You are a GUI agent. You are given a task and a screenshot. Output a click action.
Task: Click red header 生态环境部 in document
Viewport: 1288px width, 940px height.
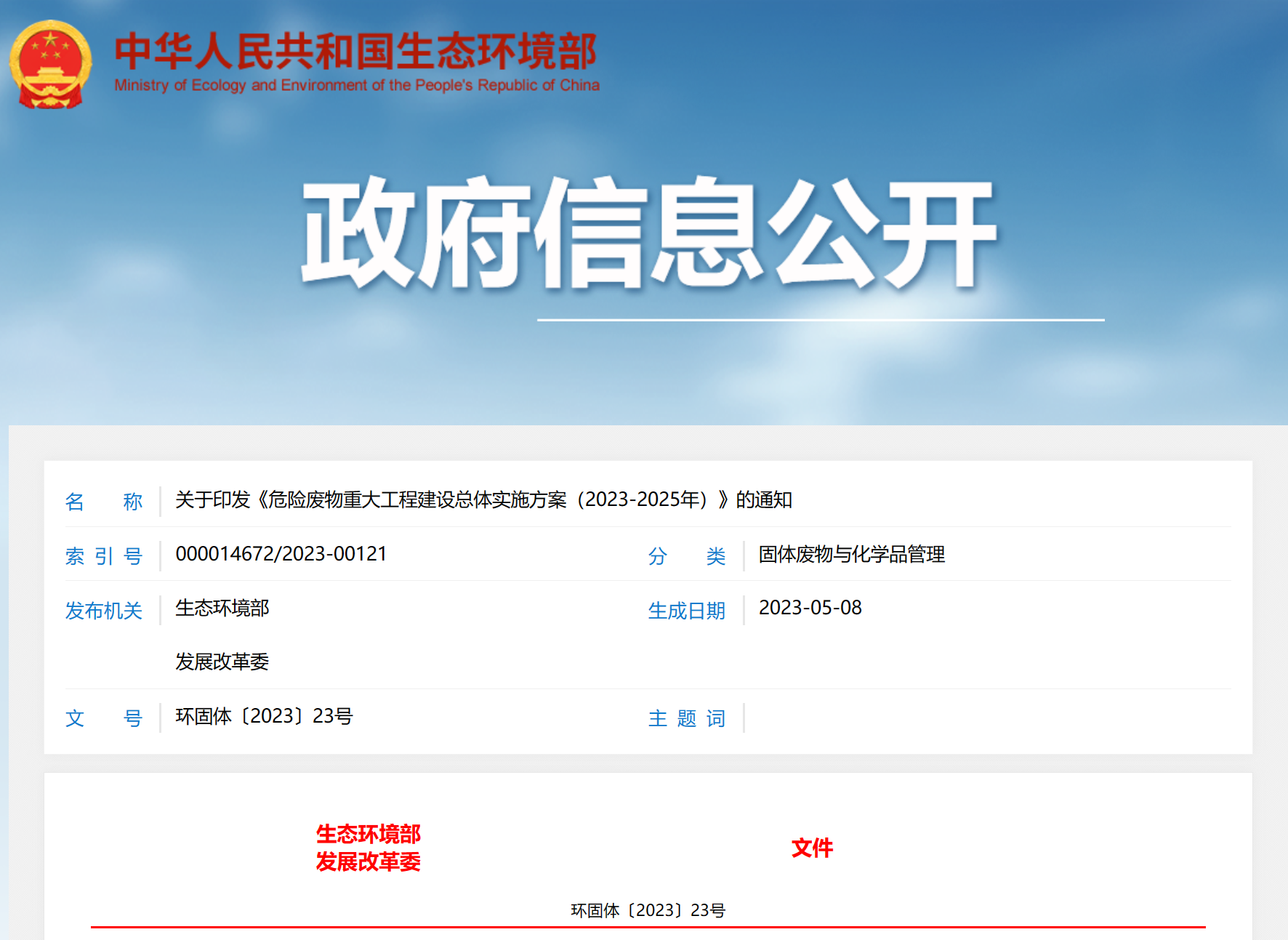369,834
